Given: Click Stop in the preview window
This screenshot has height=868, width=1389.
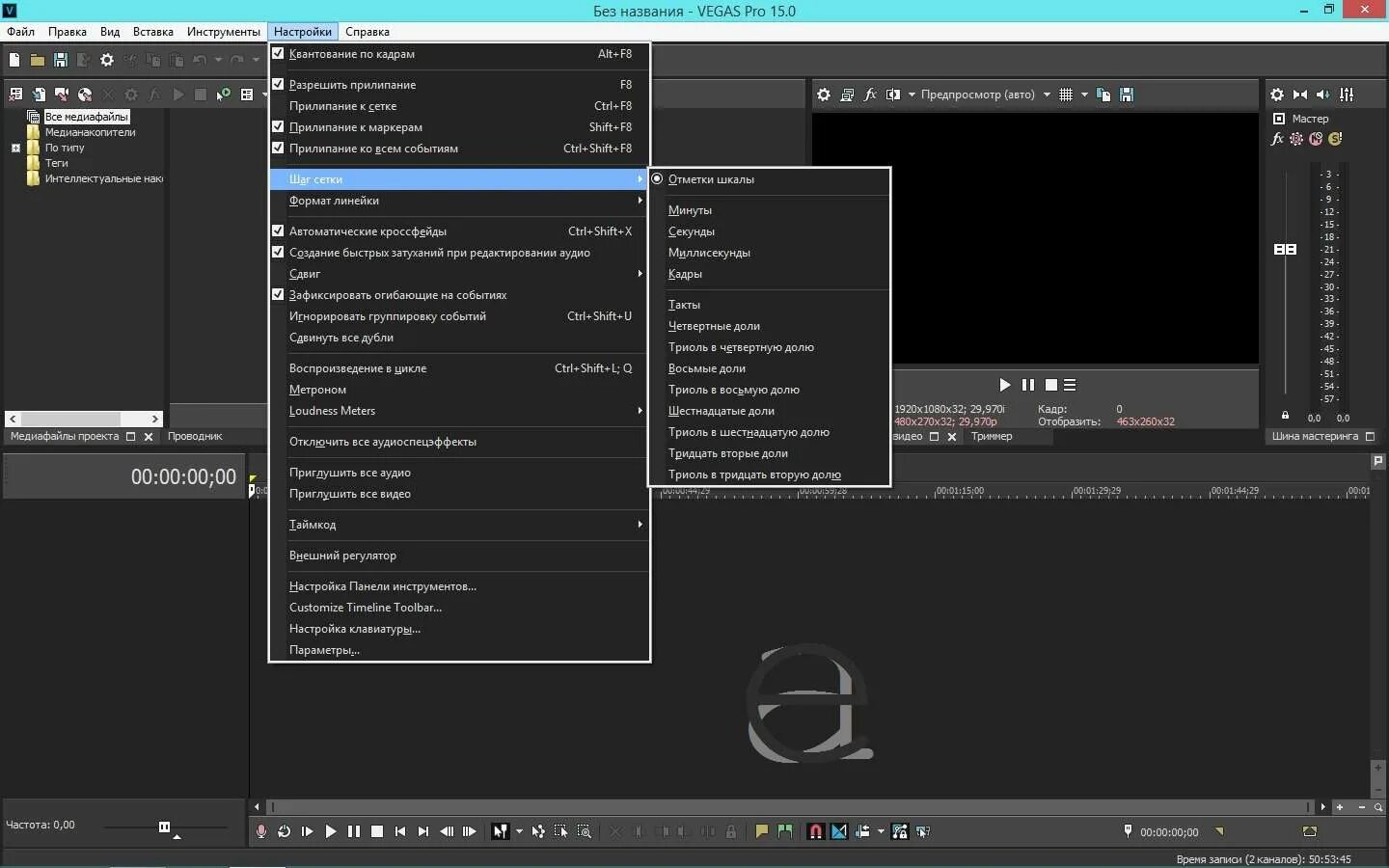Looking at the screenshot, I should 1051,385.
